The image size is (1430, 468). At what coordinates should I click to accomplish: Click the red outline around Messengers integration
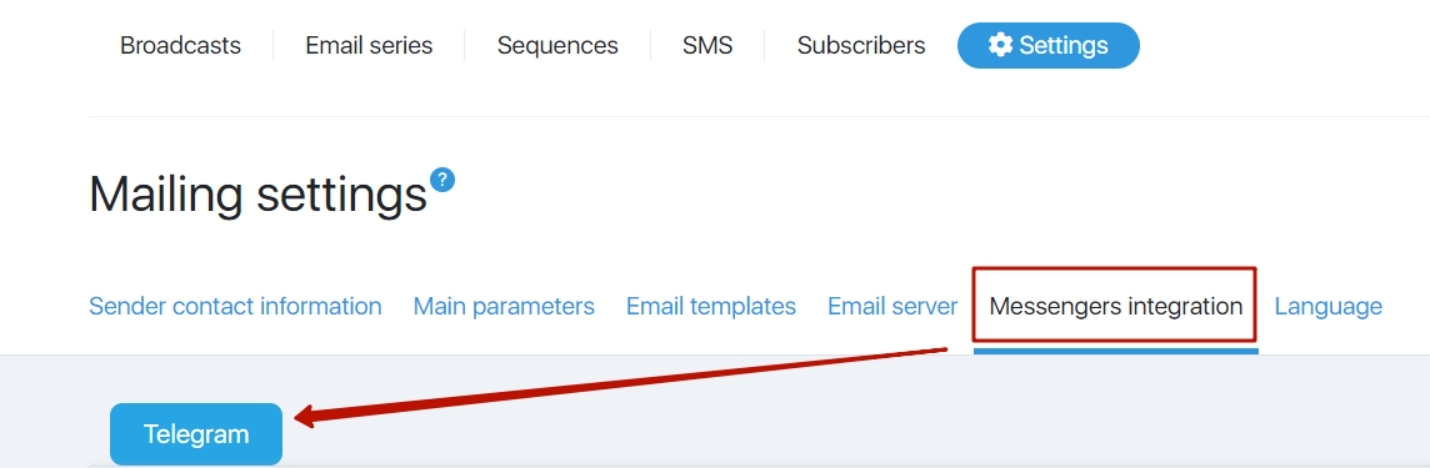[1114, 268]
